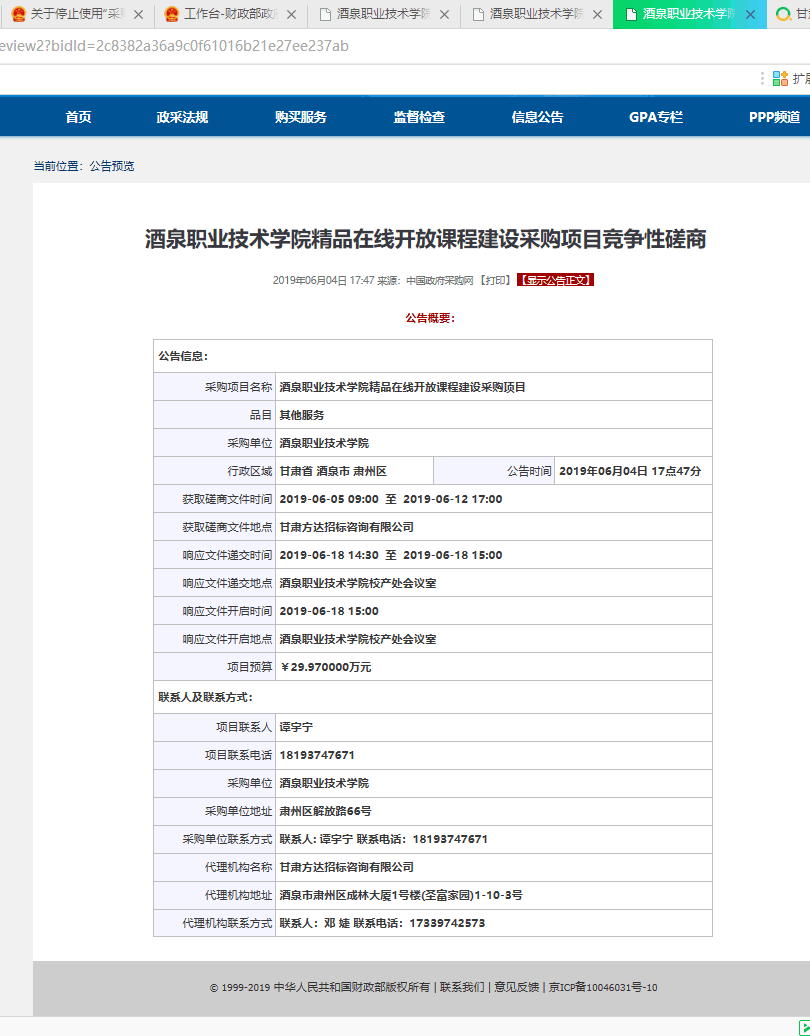Go to 政采法规 in the navigation bar

[x=182, y=117]
